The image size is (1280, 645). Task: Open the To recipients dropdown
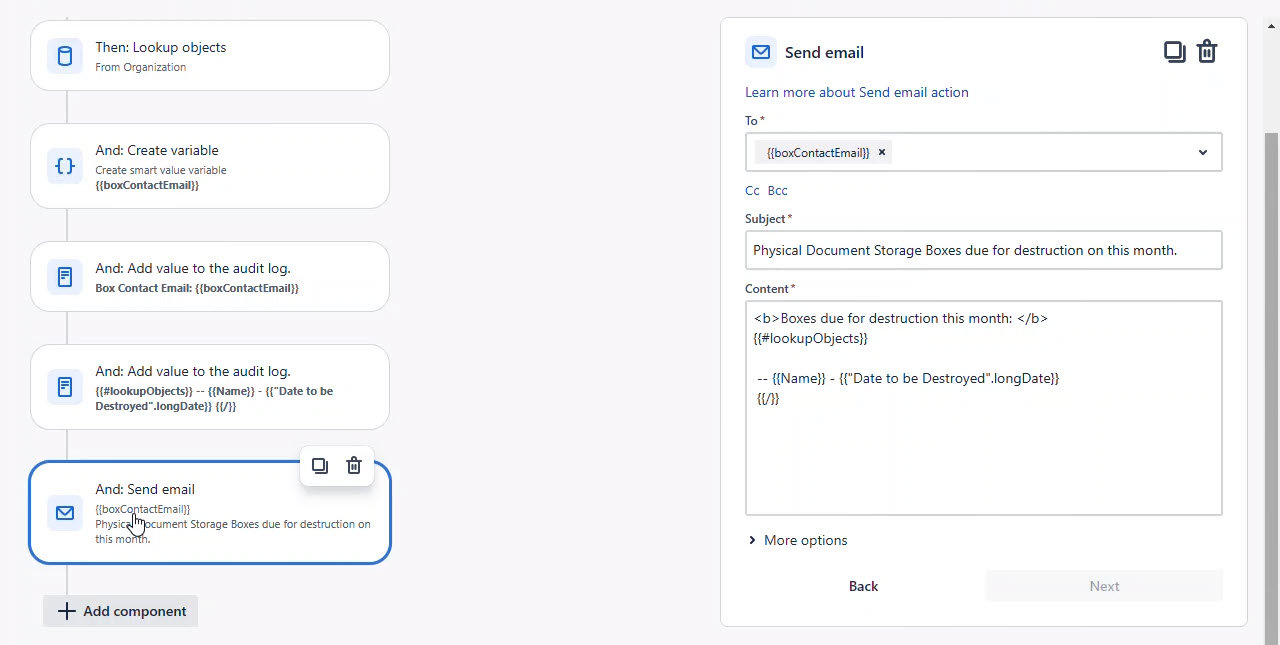point(1202,153)
